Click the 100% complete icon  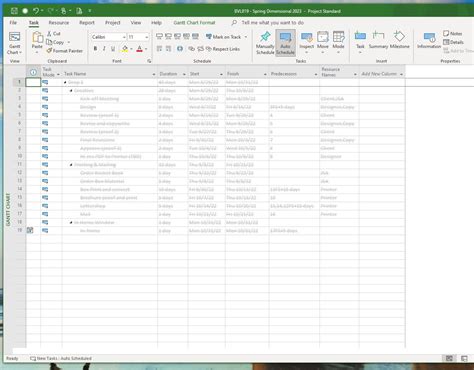[196, 36]
